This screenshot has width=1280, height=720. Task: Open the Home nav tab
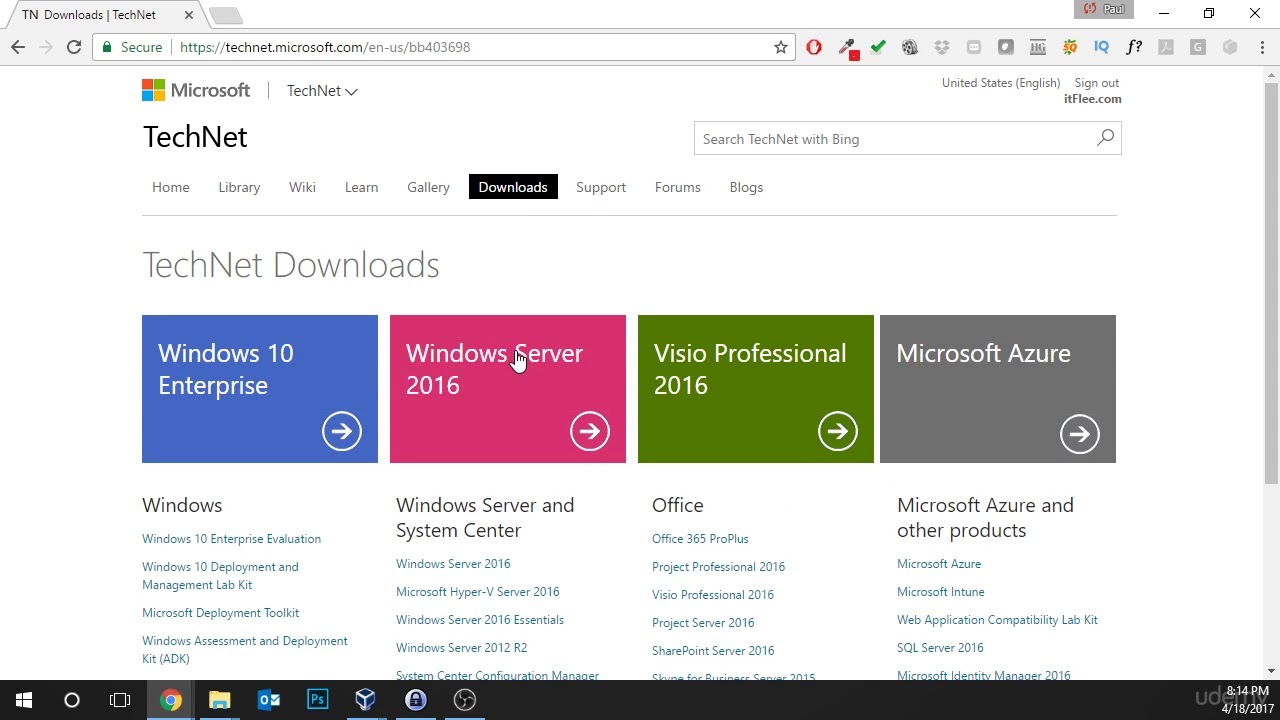tap(171, 187)
